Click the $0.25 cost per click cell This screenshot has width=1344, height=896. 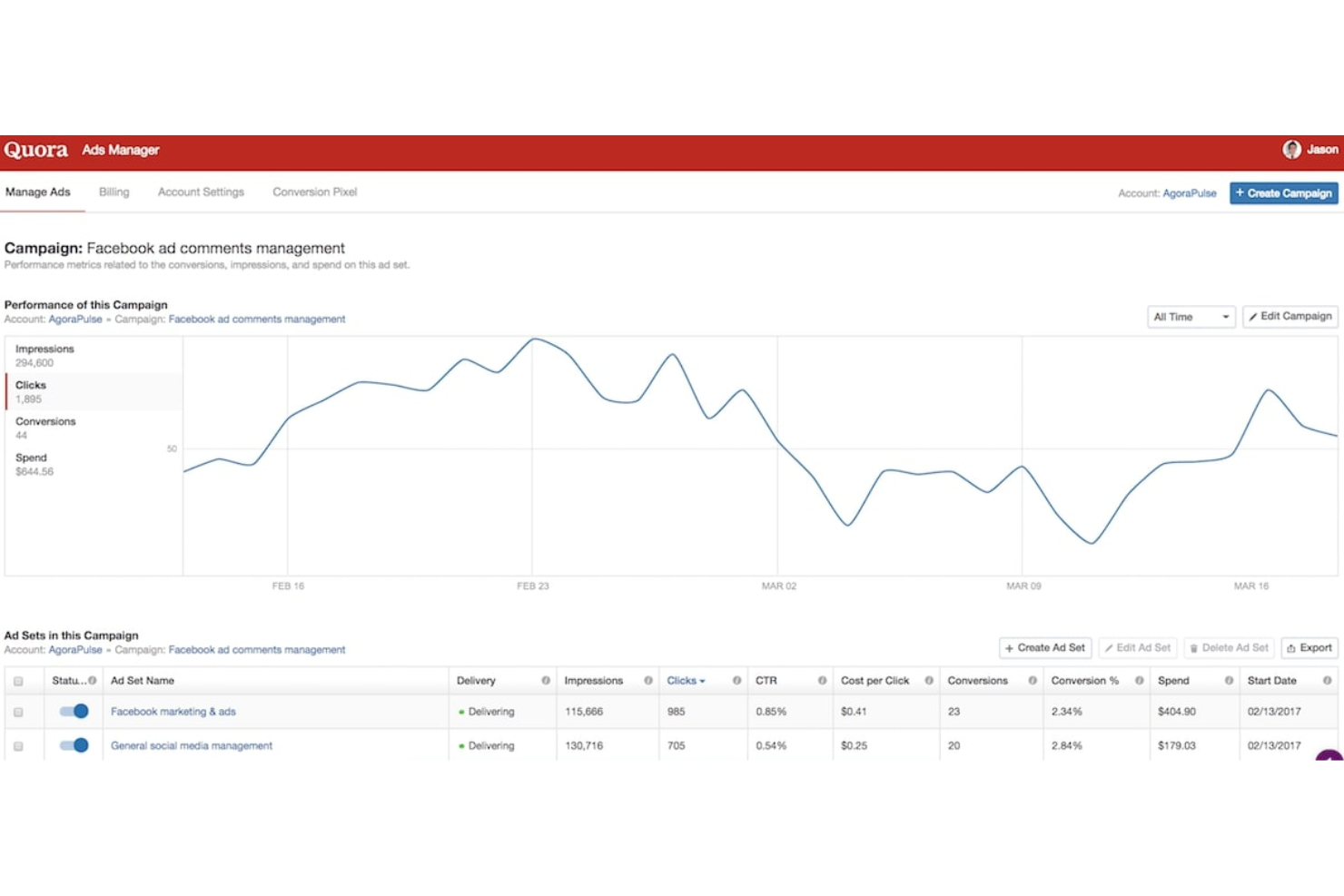click(855, 745)
